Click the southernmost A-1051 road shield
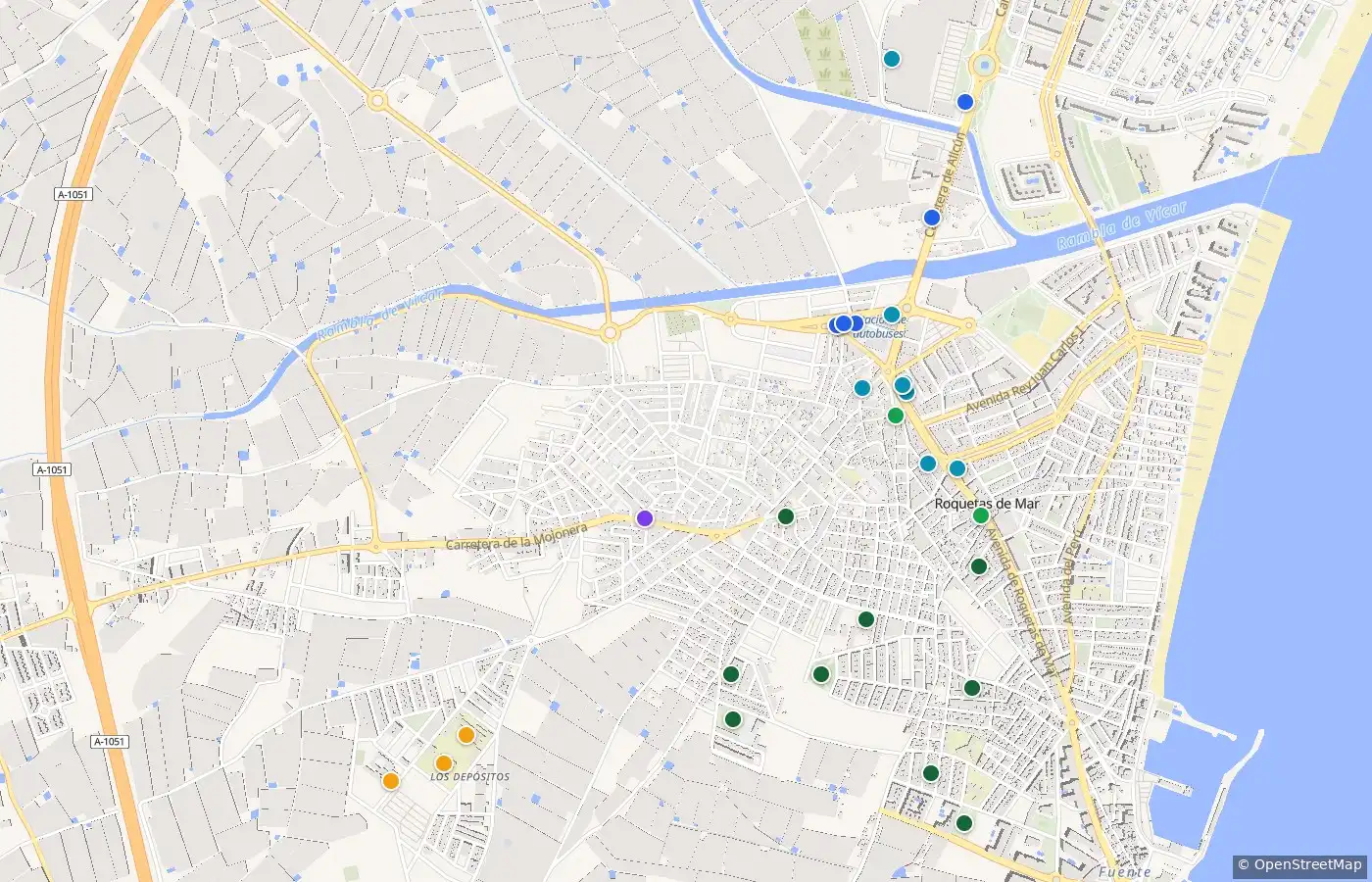Screen dimensions: 1372x882 [110, 742]
